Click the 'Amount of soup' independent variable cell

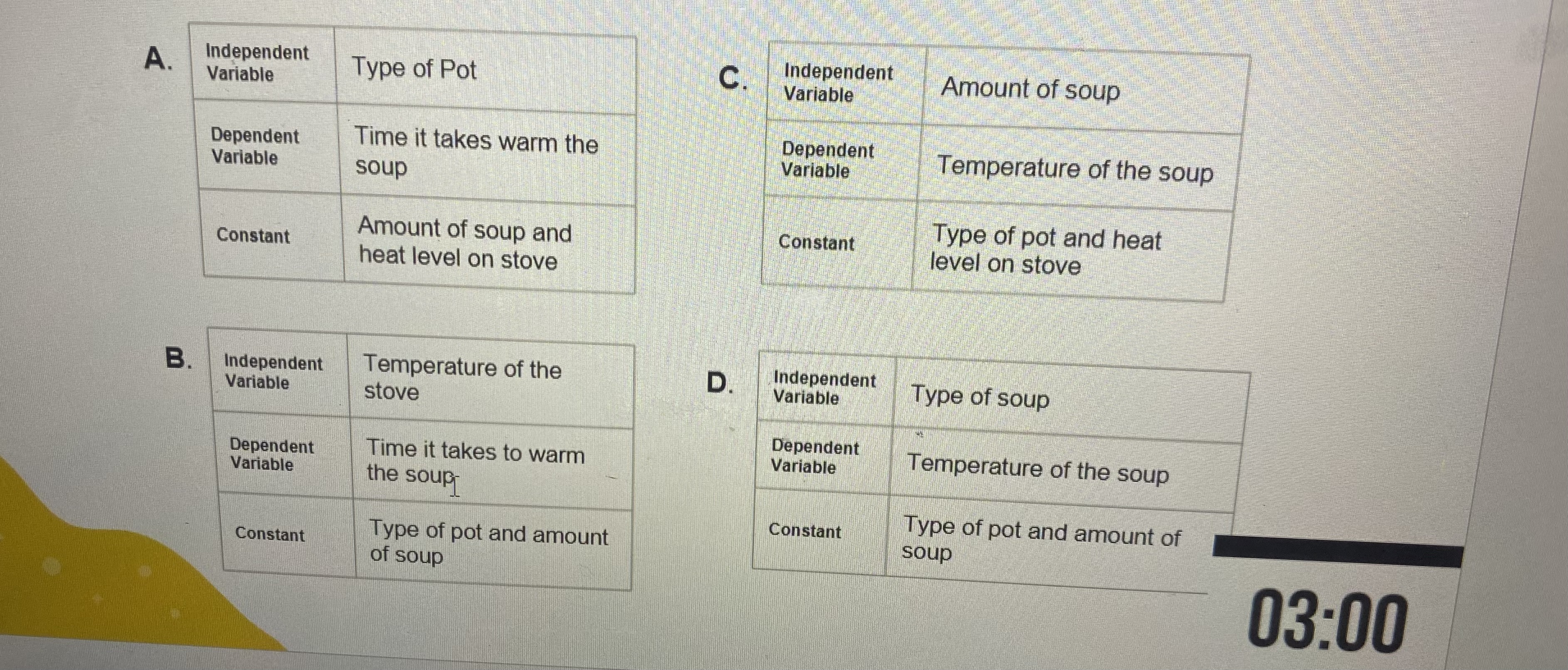1030,89
